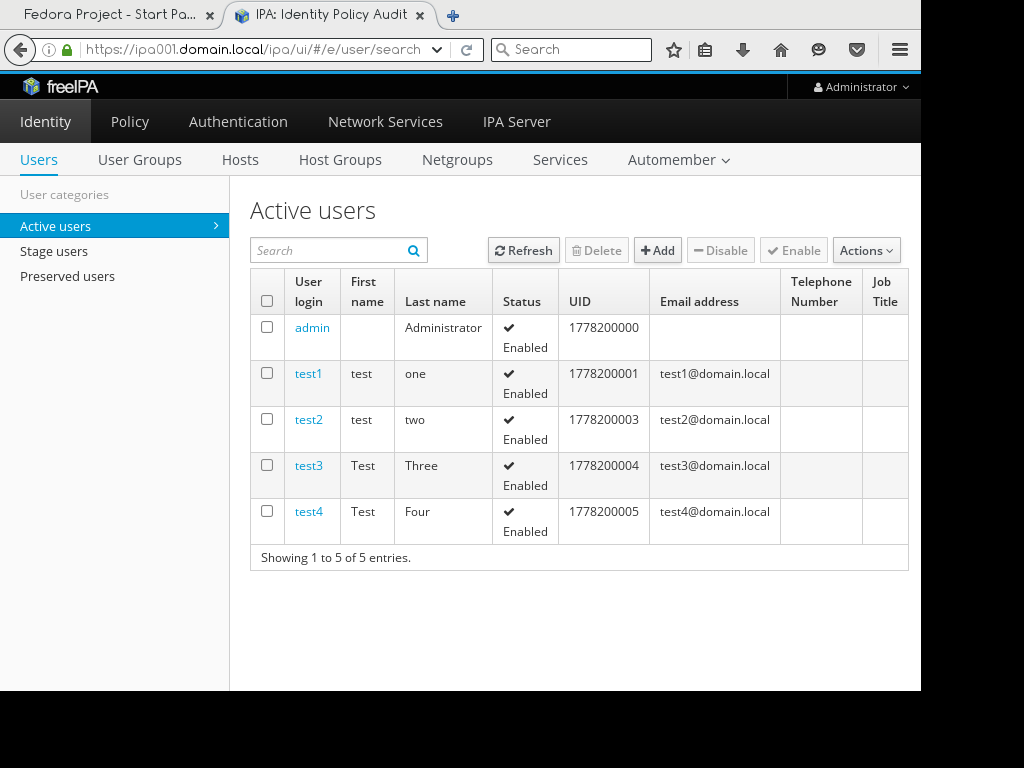The image size is (1024, 768).
Task: Check the box for user test3
Action: click(266, 465)
